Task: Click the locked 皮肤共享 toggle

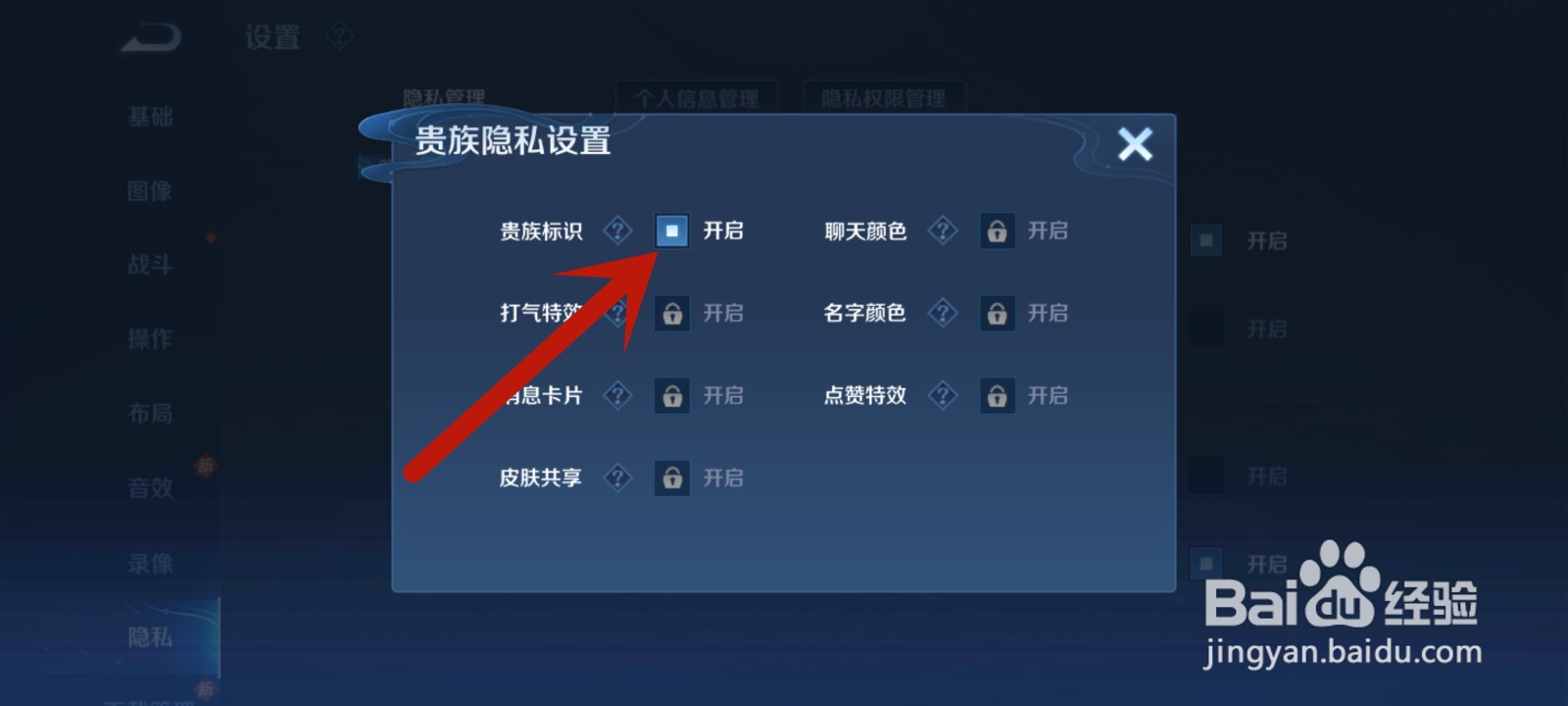Action: click(x=671, y=478)
